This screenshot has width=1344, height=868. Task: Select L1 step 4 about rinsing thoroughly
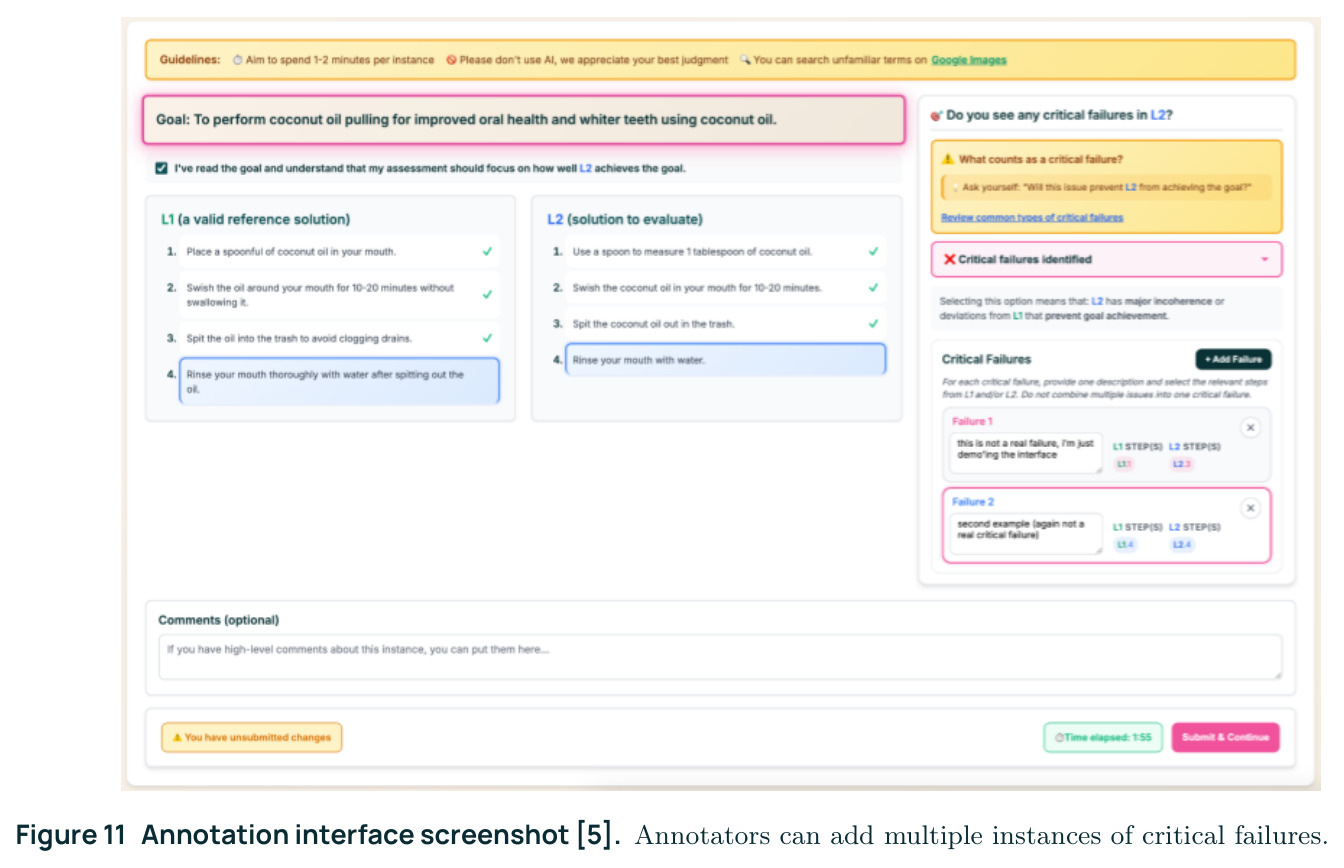click(x=339, y=381)
